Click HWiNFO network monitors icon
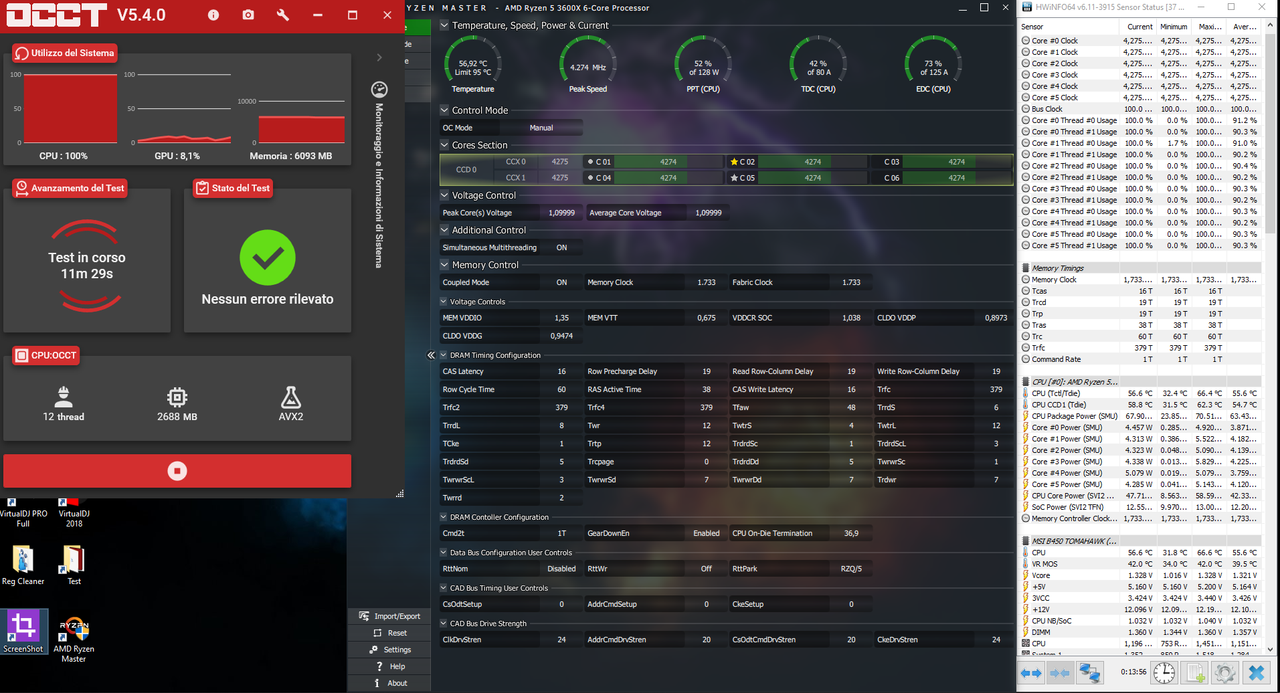This screenshot has width=1280, height=693. pyautogui.click(x=1089, y=673)
